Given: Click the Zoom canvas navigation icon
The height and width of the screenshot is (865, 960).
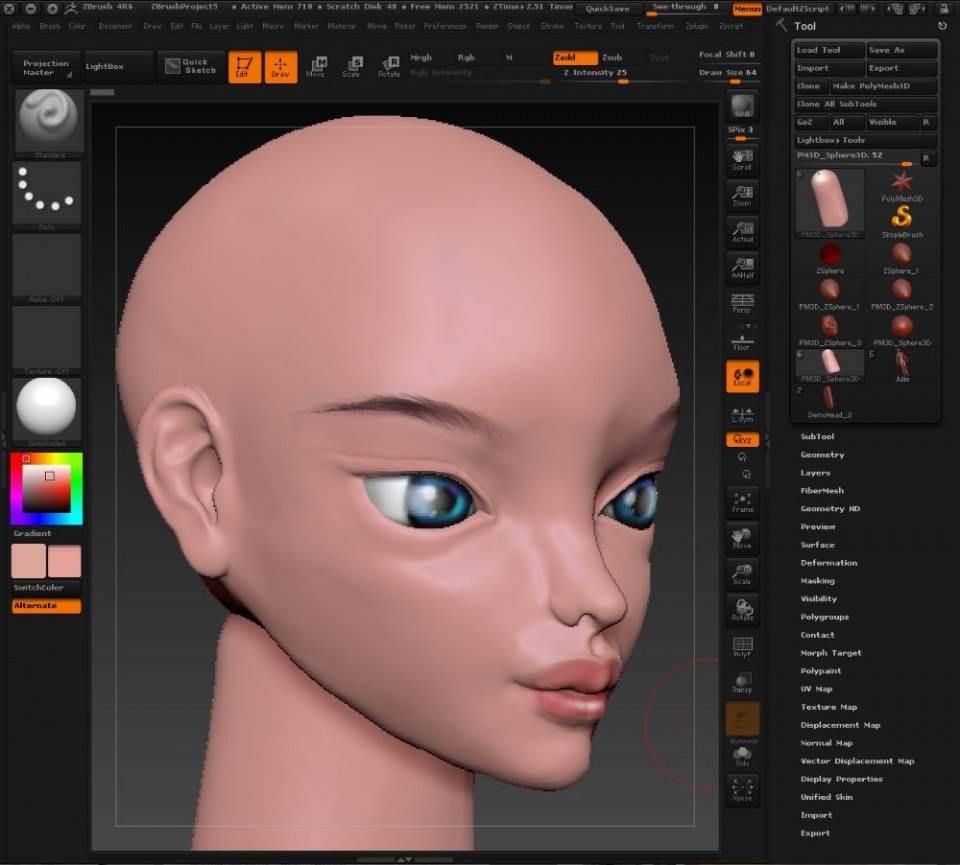Looking at the screenshot, I should (x=742, y=196).
